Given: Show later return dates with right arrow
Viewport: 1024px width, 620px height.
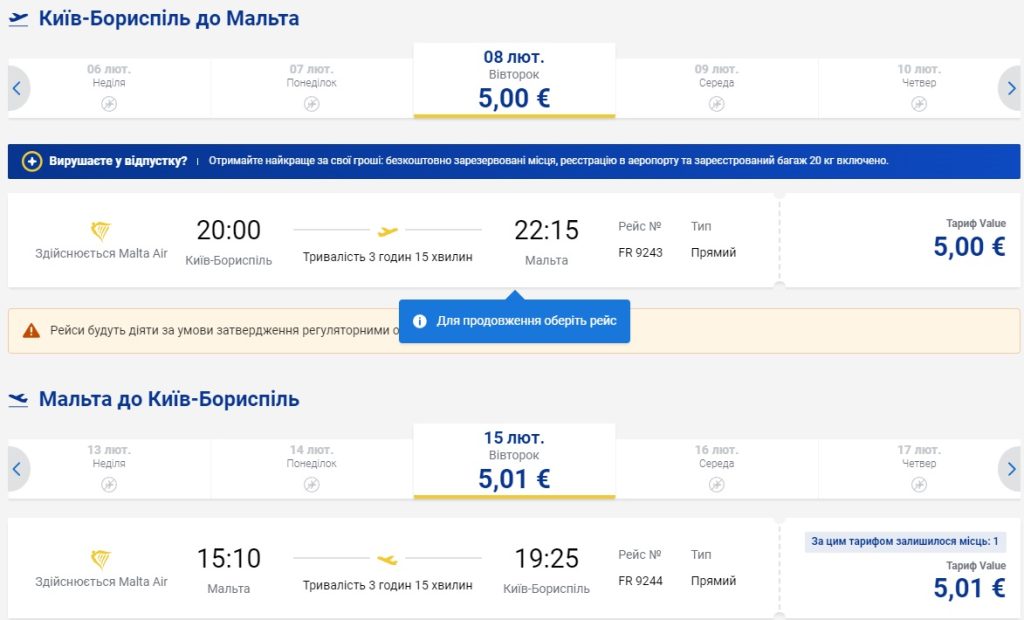Looking at the screenshot, I should 1010,468.
